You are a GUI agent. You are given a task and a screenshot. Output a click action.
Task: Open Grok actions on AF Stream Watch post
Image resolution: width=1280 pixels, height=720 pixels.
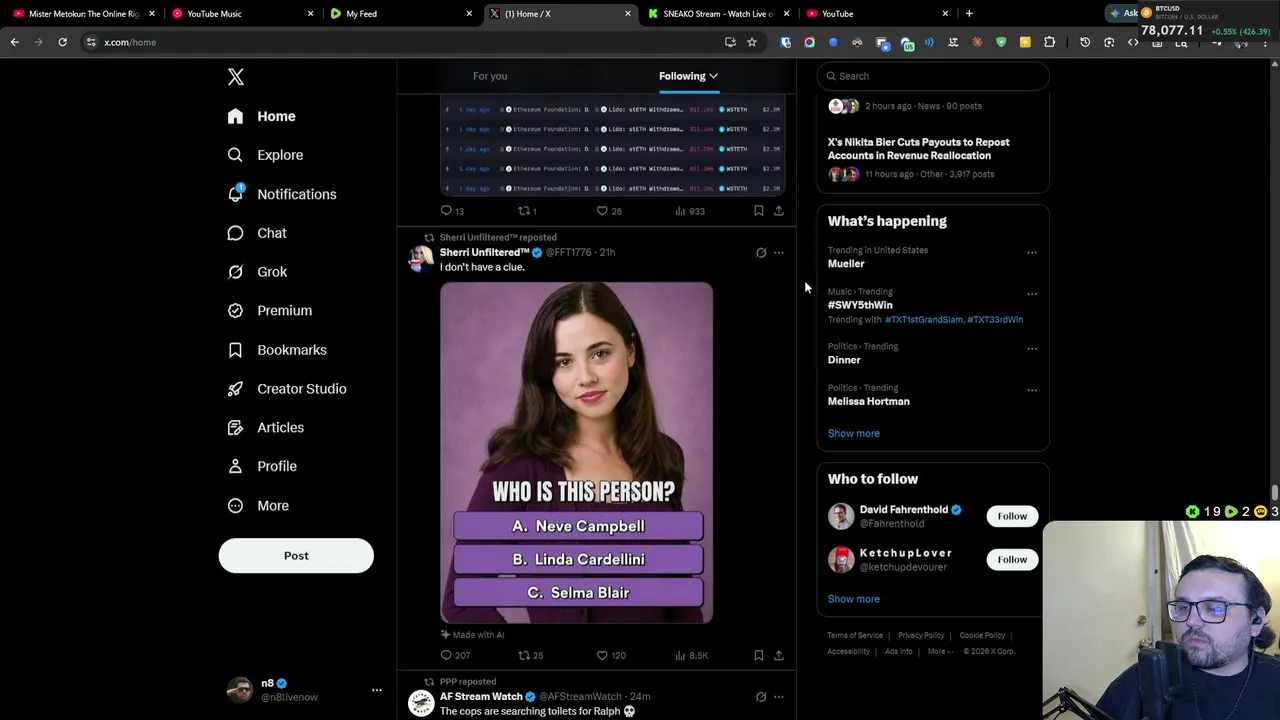coord(761,697)
